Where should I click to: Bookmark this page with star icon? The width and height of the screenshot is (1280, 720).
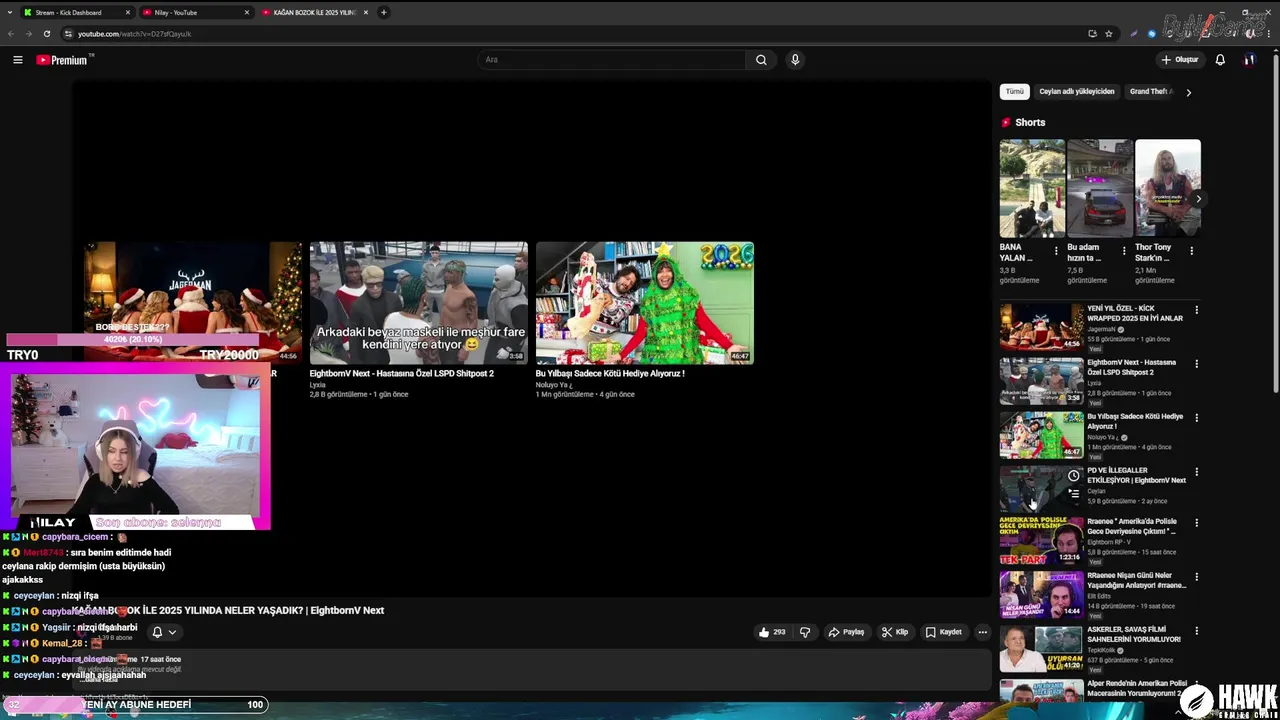coord(1109,33)
